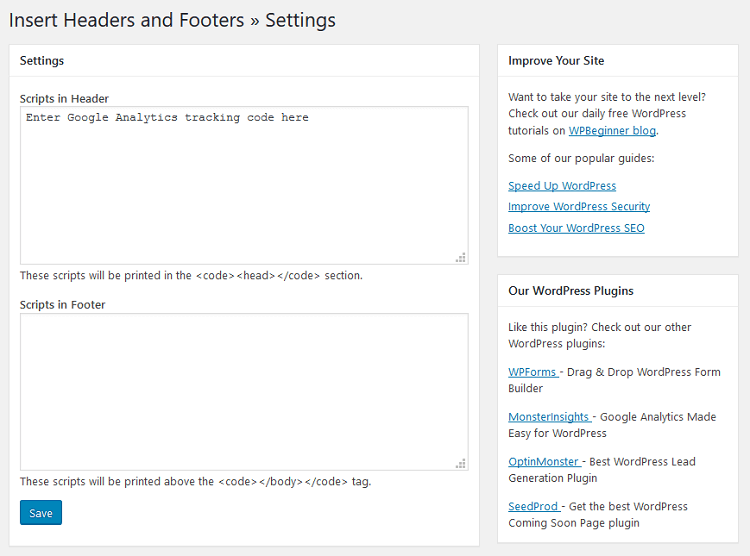
Task: Click the Scripts in Footer label
Action: pos(62,305)
